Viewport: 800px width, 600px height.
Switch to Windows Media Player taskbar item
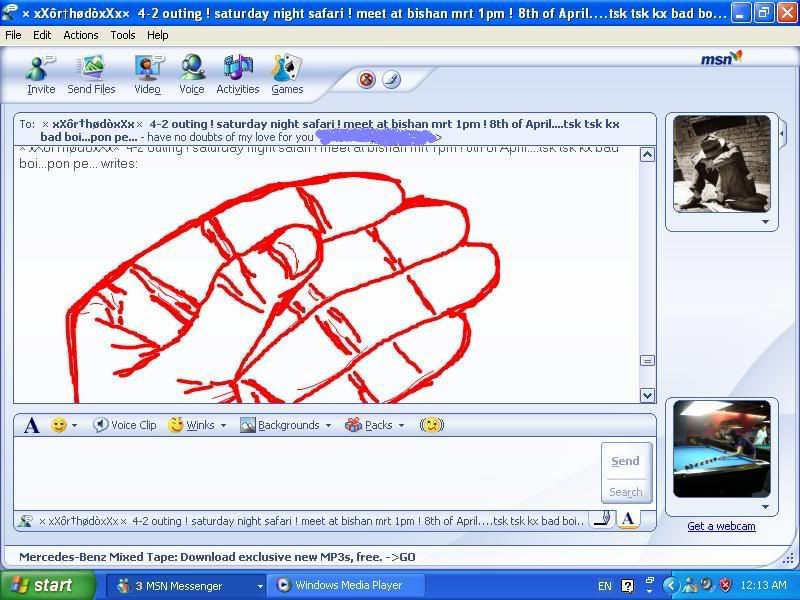346,586
